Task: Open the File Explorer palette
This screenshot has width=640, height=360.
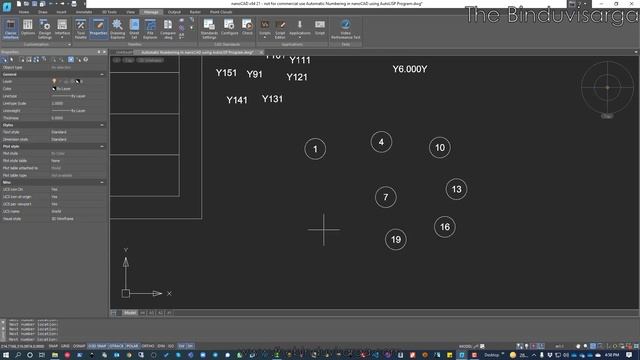Action: pos(150,29)
